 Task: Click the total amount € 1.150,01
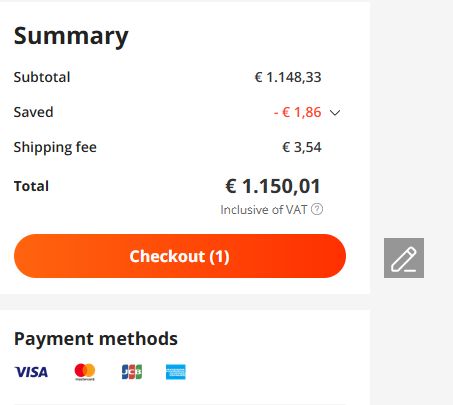(x=273, y=186)
